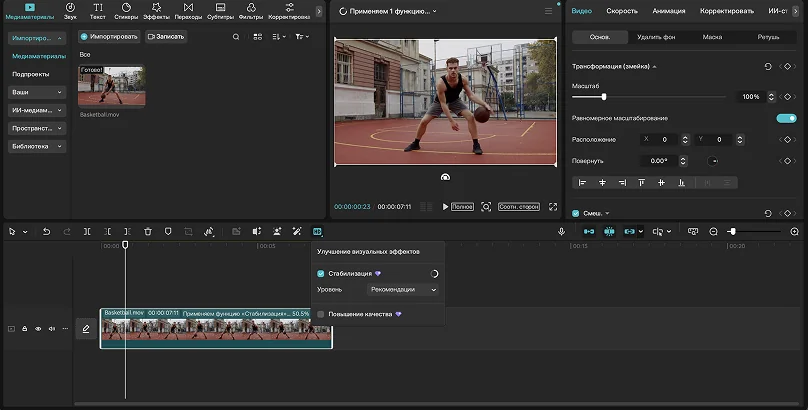Viewport: 808px width, 410px height.
Task: Click the Импортировать button
Action: [x=109, y=37]
